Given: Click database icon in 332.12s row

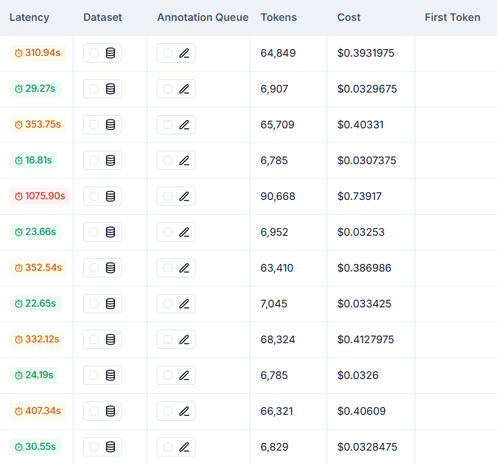Looking at the screenshot, I should (110, 339).
